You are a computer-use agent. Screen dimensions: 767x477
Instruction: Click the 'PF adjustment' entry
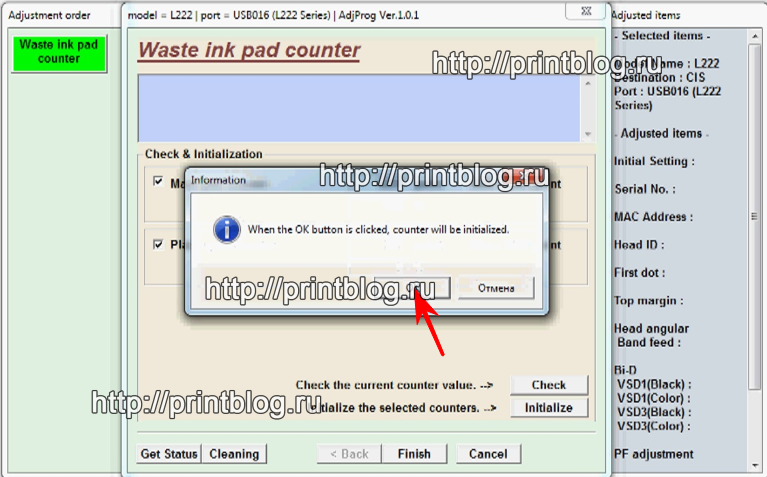(x=654, y=454)
